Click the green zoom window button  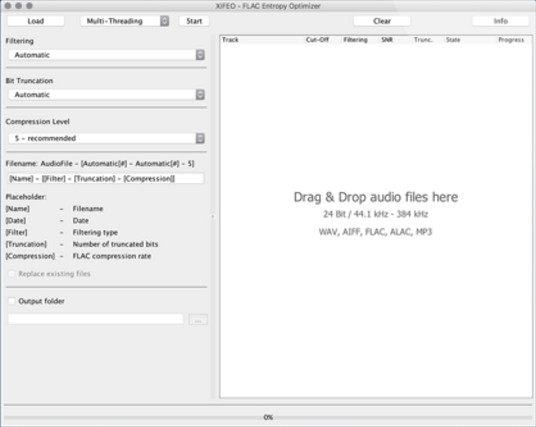tap(29, 5)
